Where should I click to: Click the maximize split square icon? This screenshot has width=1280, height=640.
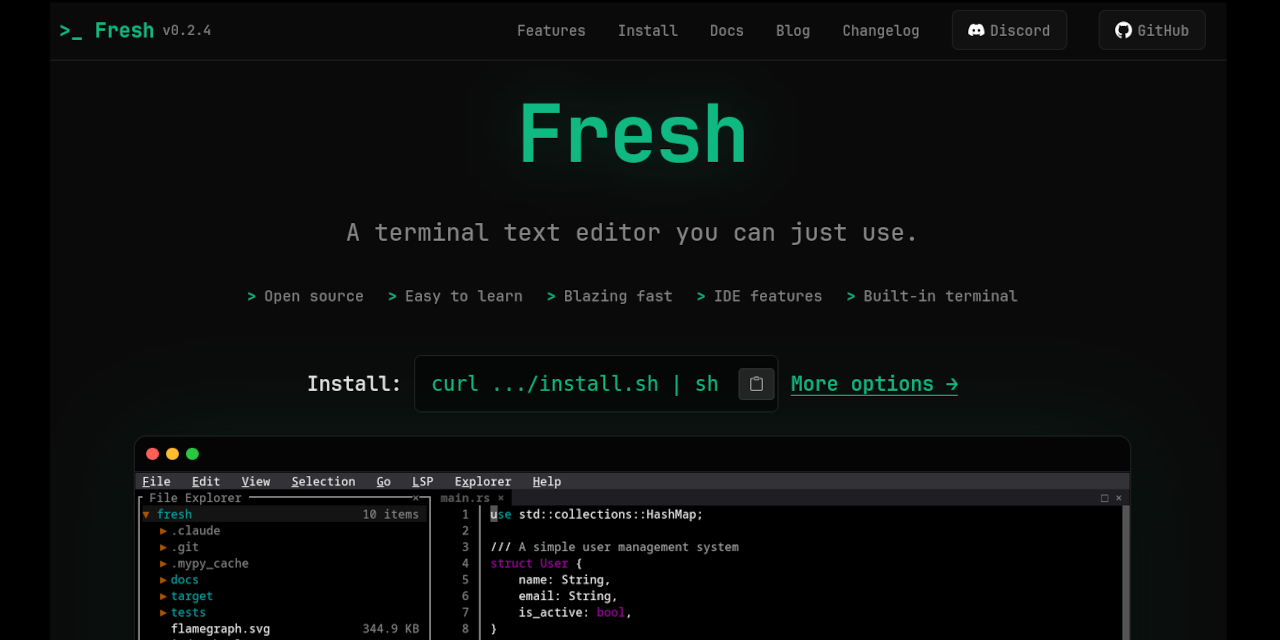(1104, 498)
